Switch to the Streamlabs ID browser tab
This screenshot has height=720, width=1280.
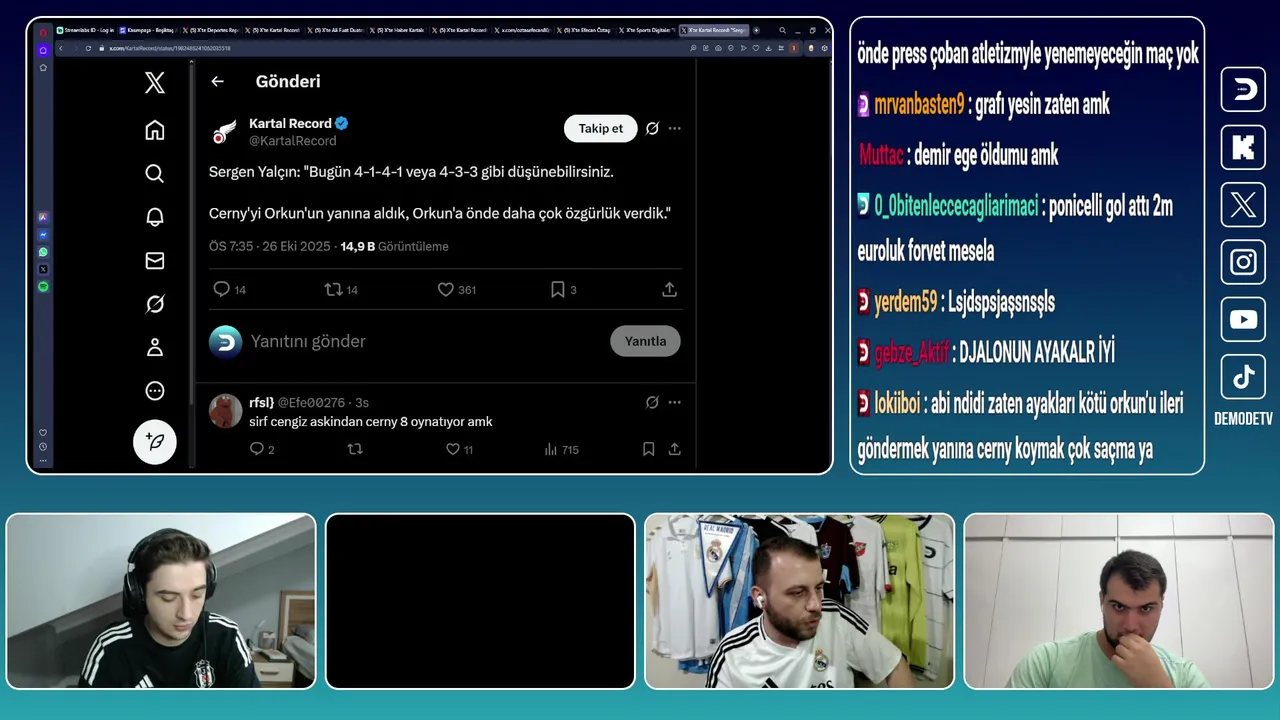point(85,30)
